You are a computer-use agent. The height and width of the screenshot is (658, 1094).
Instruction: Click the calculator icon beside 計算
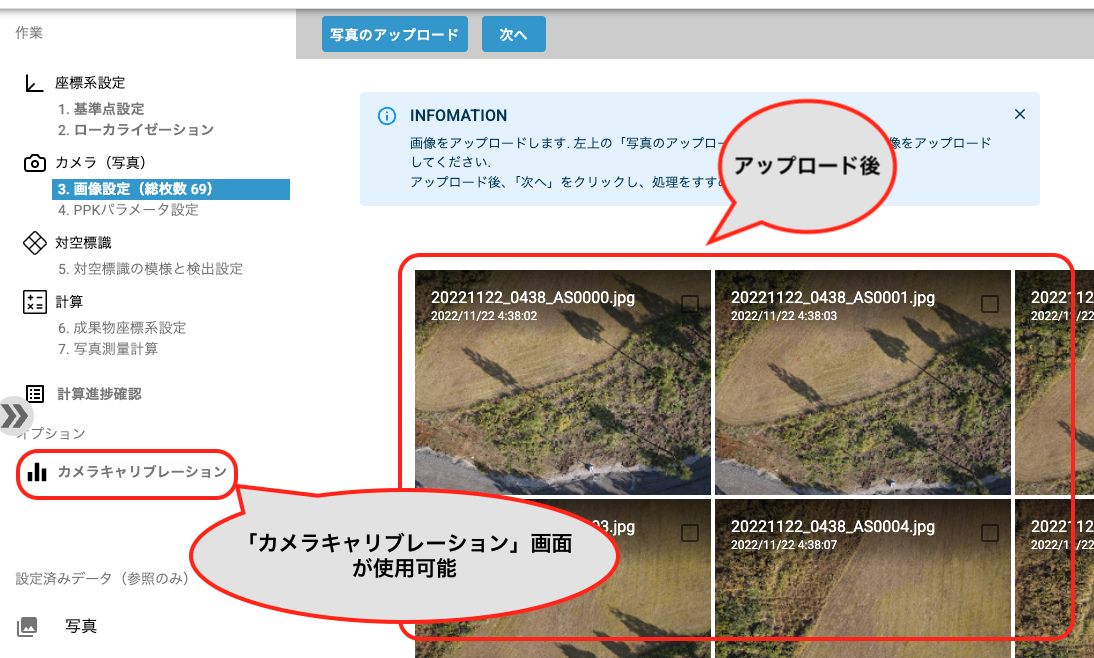(x=35, y=302)
